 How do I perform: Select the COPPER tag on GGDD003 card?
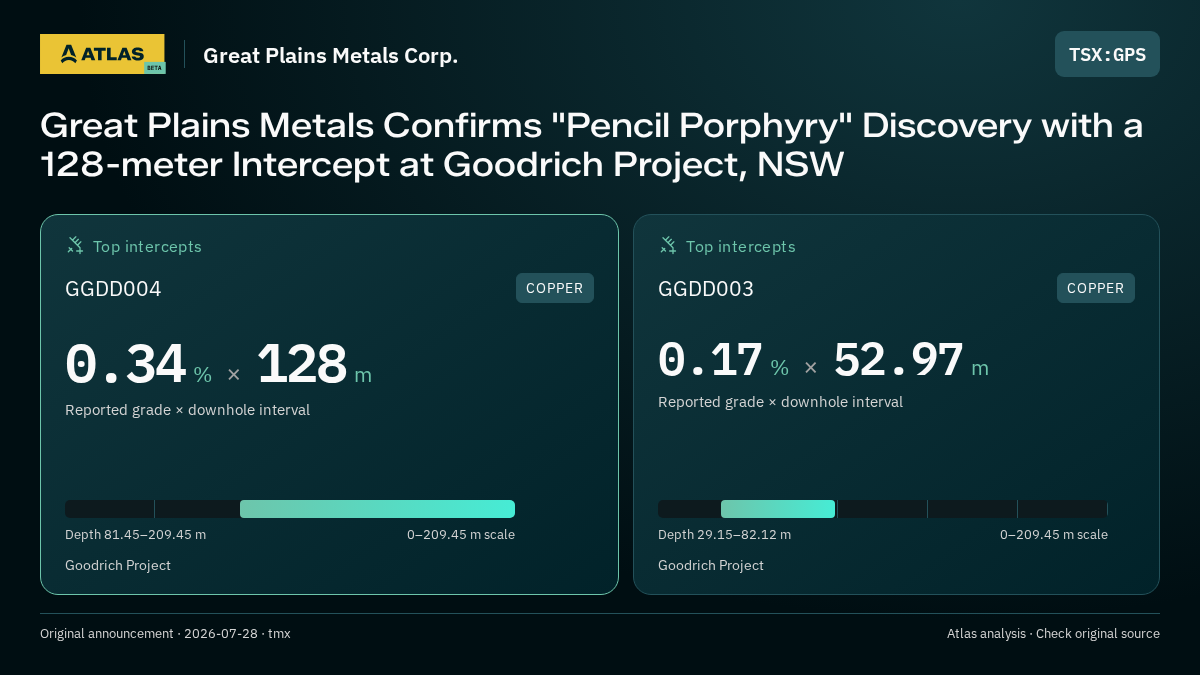pyautogui.click(x=1096, y=288)
